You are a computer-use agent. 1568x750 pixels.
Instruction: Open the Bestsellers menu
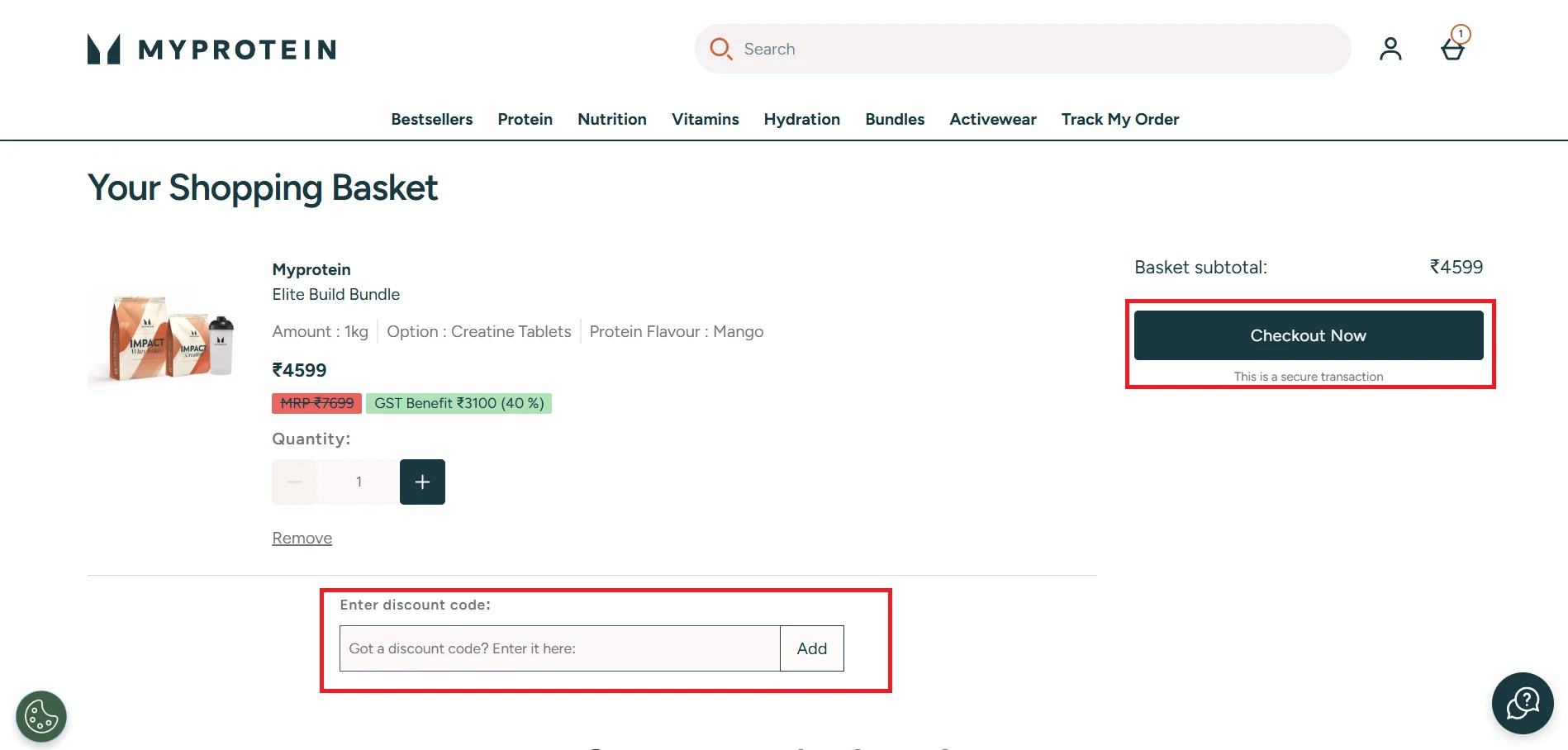point(431,119)
